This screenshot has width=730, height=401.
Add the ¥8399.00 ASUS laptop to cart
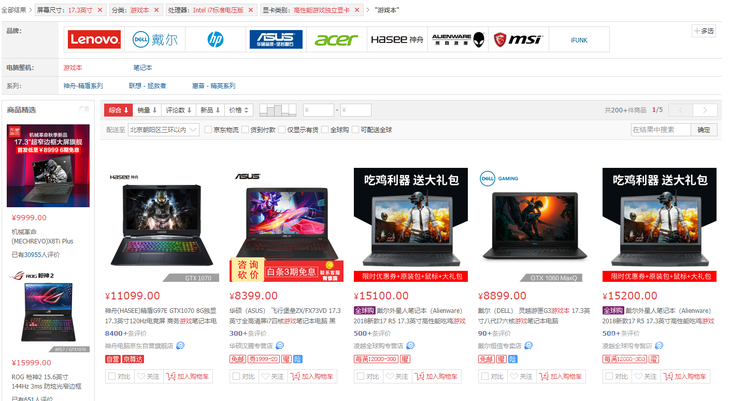coord(312,376)
